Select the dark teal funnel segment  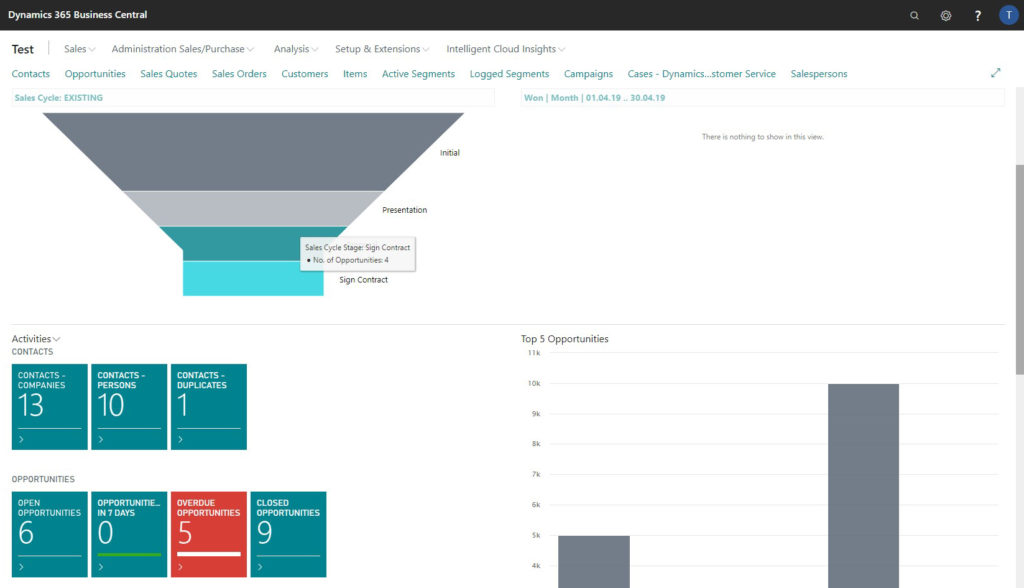point(253,244)
